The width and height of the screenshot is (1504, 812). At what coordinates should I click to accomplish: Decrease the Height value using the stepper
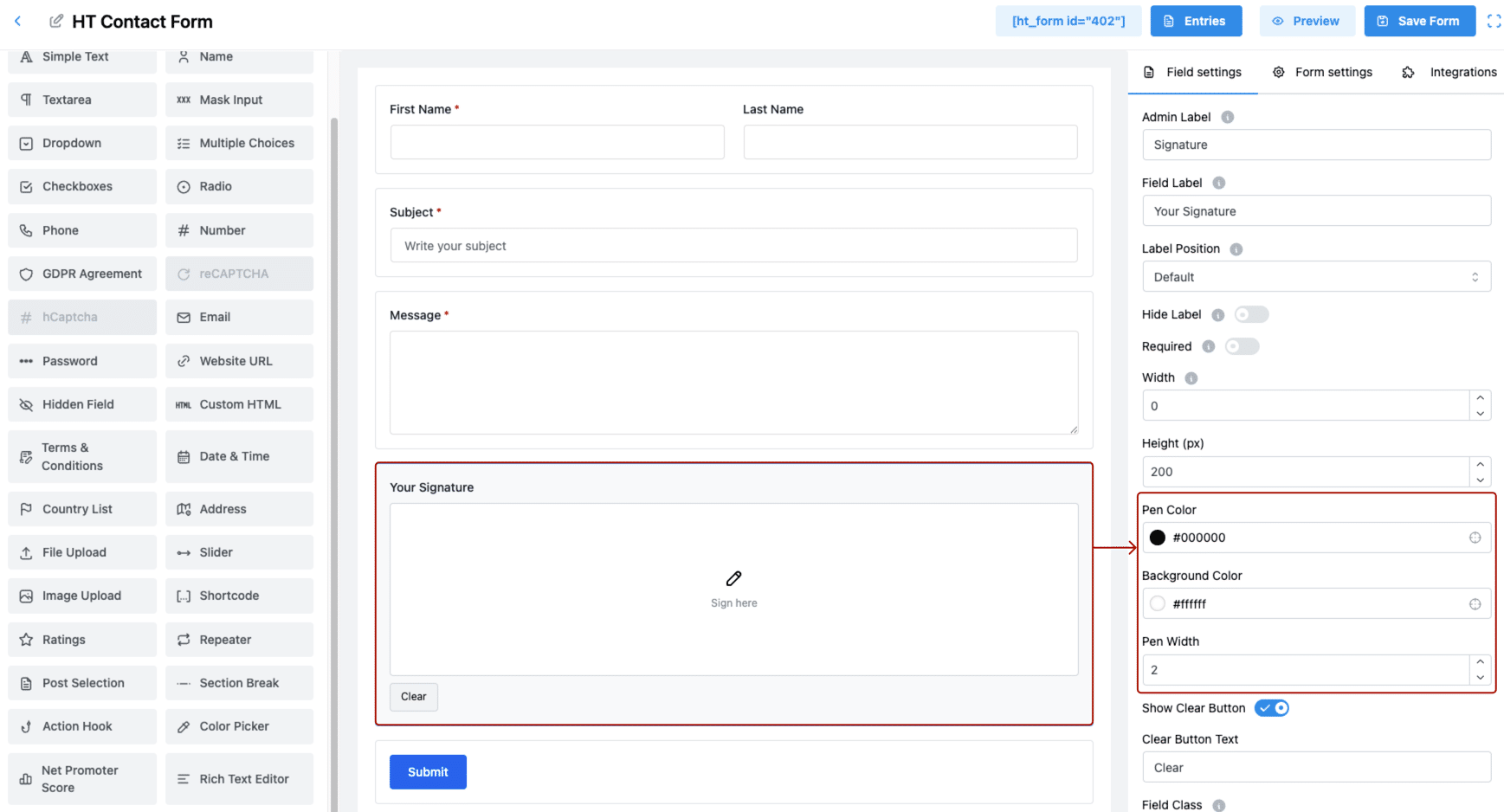(x=1480, y=478)
